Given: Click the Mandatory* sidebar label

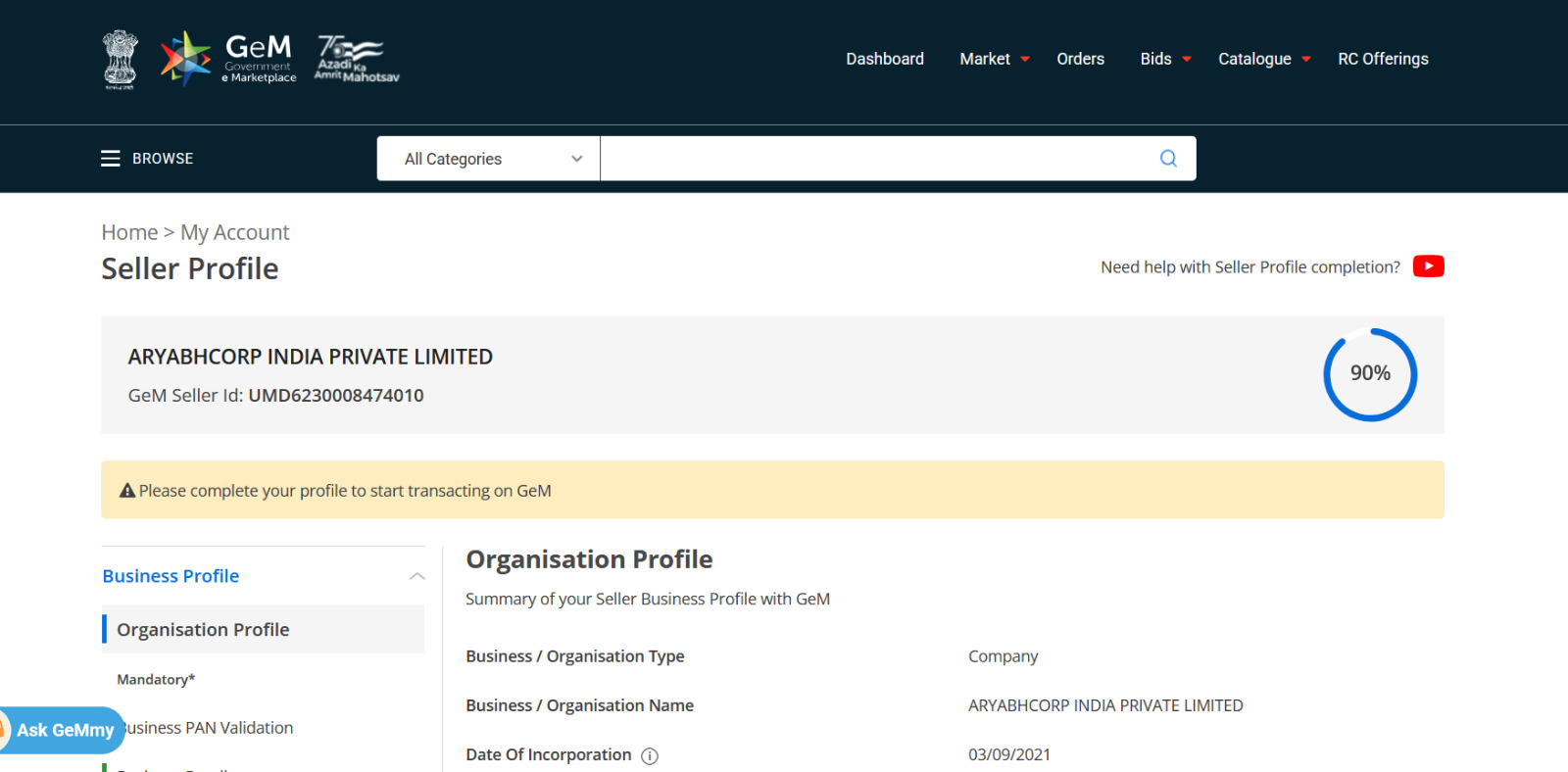Looking at the screenshot, I should point(156,679).
